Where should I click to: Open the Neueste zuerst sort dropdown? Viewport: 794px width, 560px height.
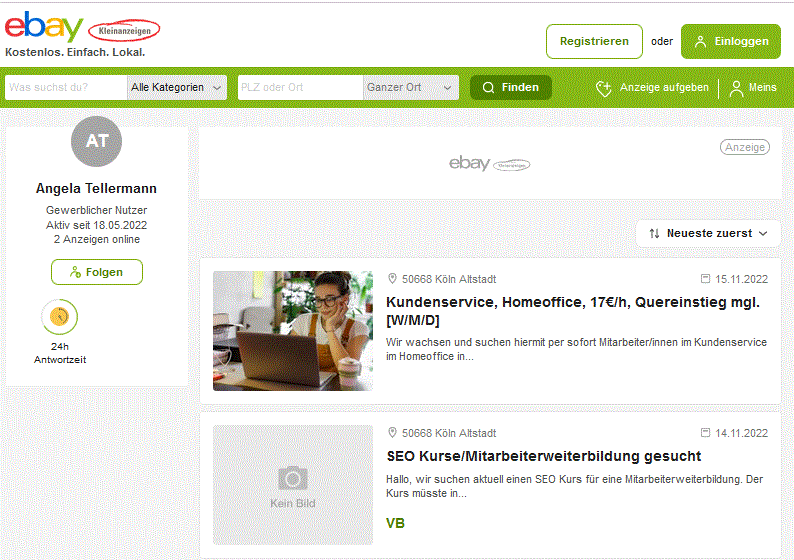click(708, 233)
